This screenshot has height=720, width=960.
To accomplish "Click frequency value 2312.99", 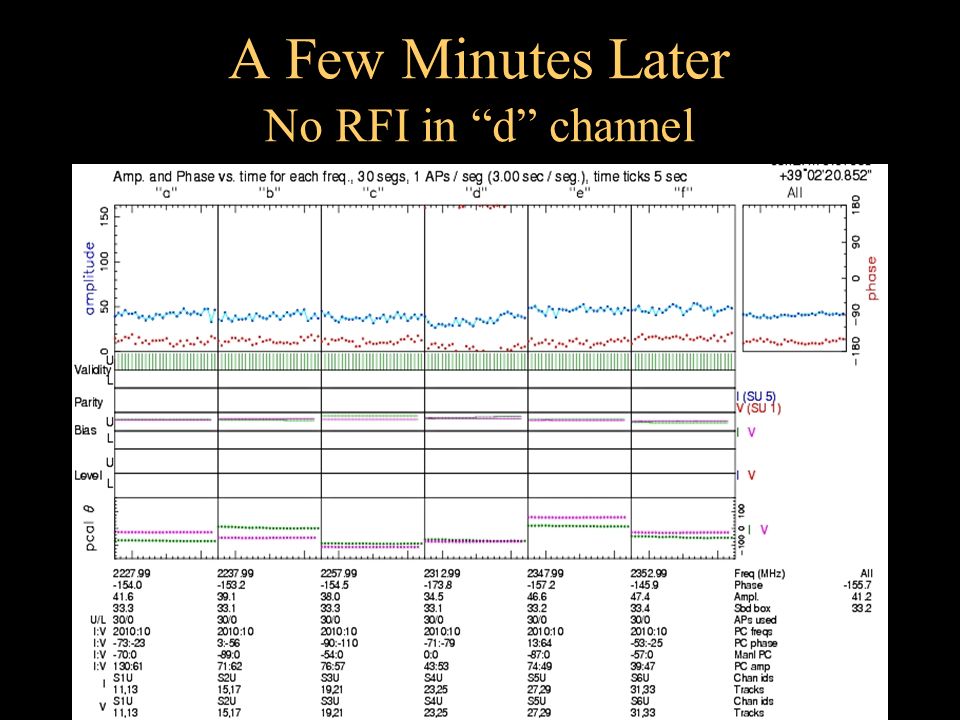I will 443,574.
